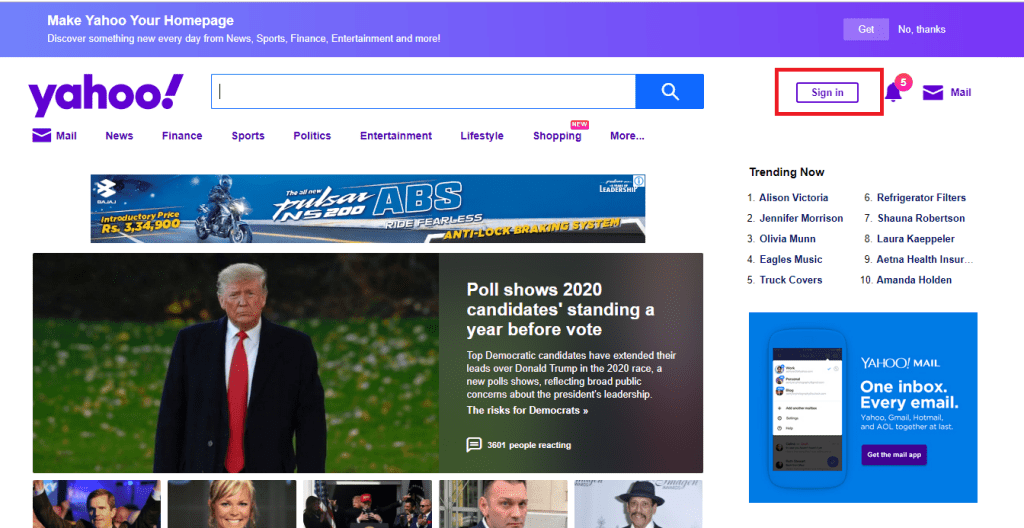Go to the Sports section

pyautogui.click(x=248, y=136)
